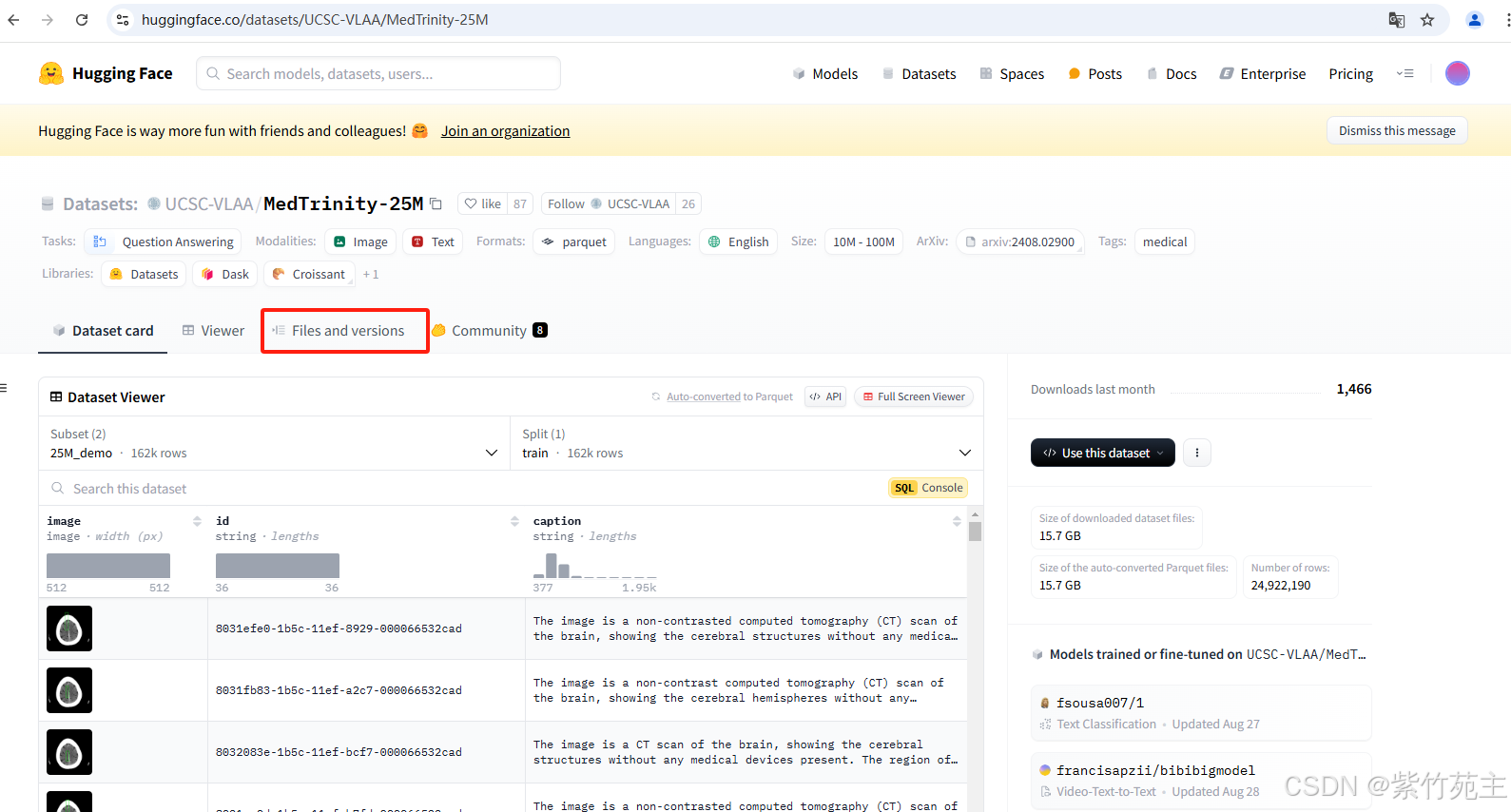Expand the Split train dropdown
The image size is (1511, 812).
746,443
